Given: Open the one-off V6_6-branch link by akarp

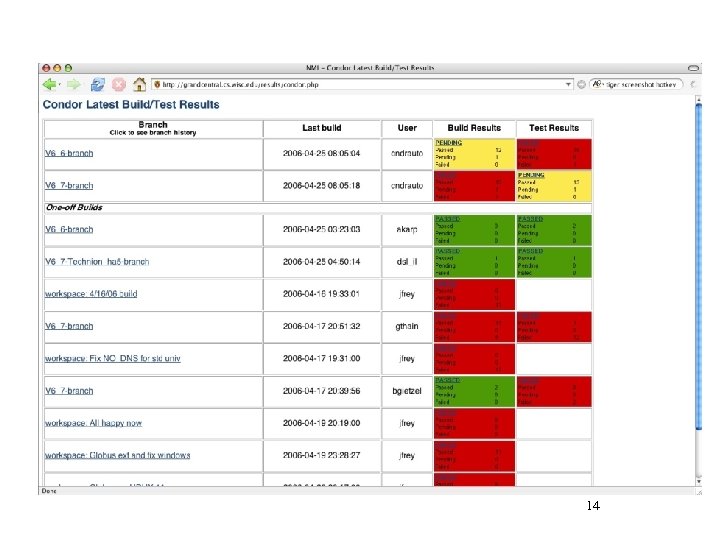Looking at the screenshot, I should [69, 230].
